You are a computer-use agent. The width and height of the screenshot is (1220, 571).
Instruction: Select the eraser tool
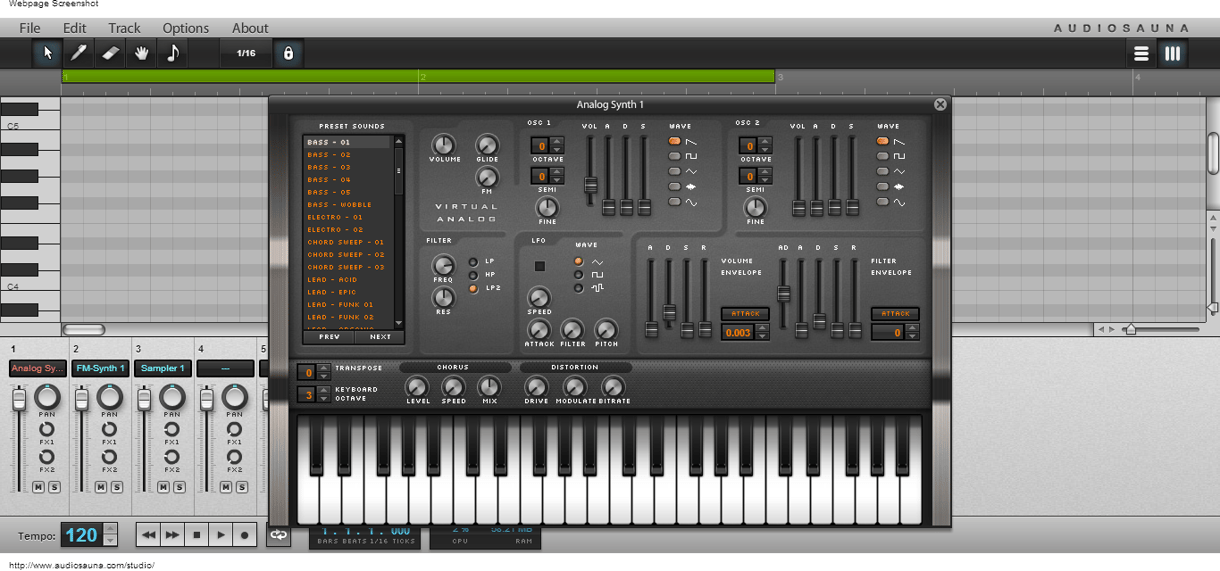[110, 53]
